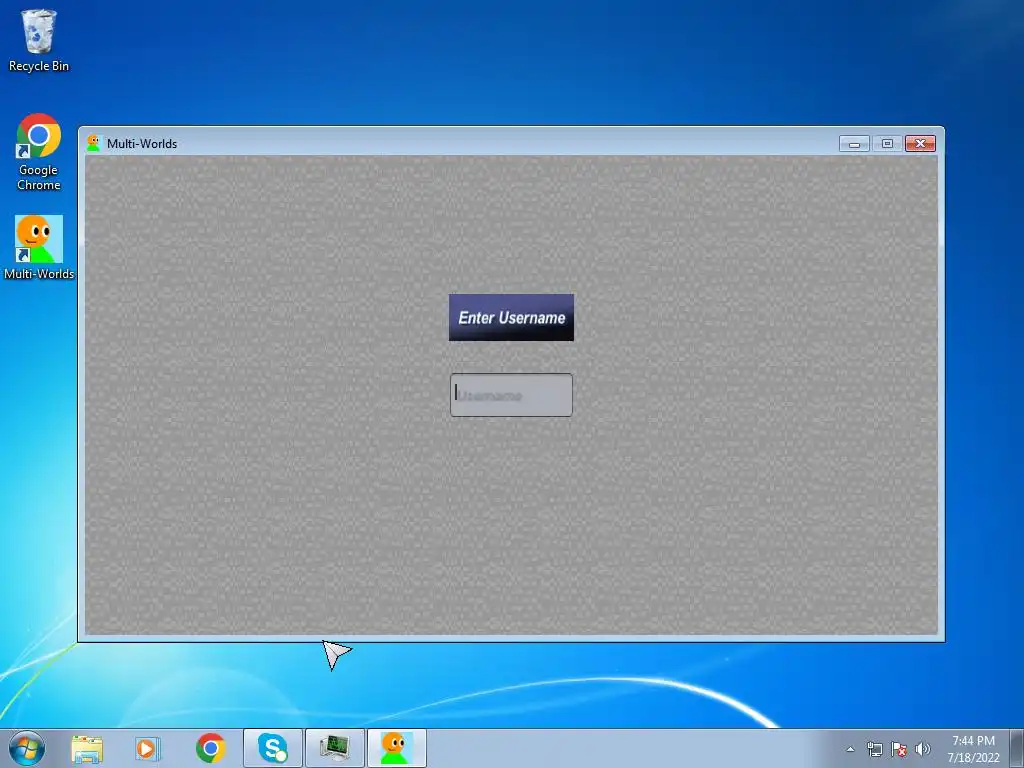This screenshot has width=1024, height=768.
Task: Select Multi-Worlds desktop shortcut
Action: [39, 248]
